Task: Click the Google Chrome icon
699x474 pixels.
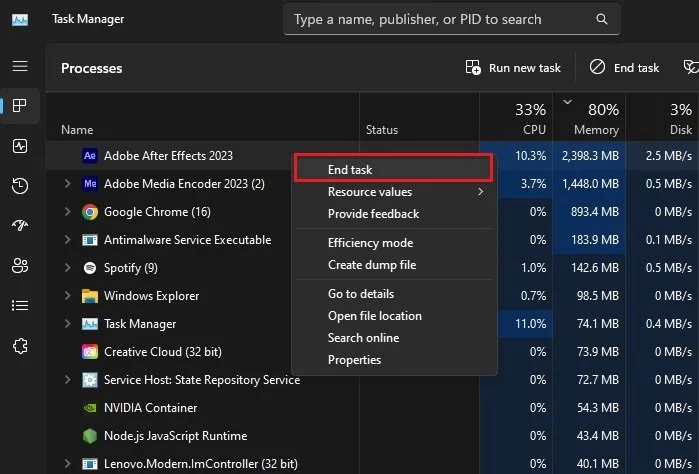Action: click(90, 212)
